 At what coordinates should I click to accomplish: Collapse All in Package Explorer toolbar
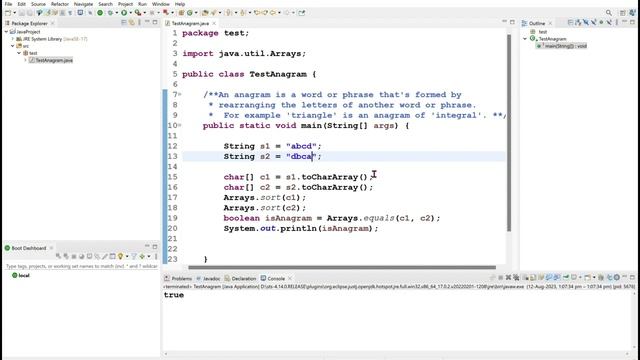click(x=123, y=23)
